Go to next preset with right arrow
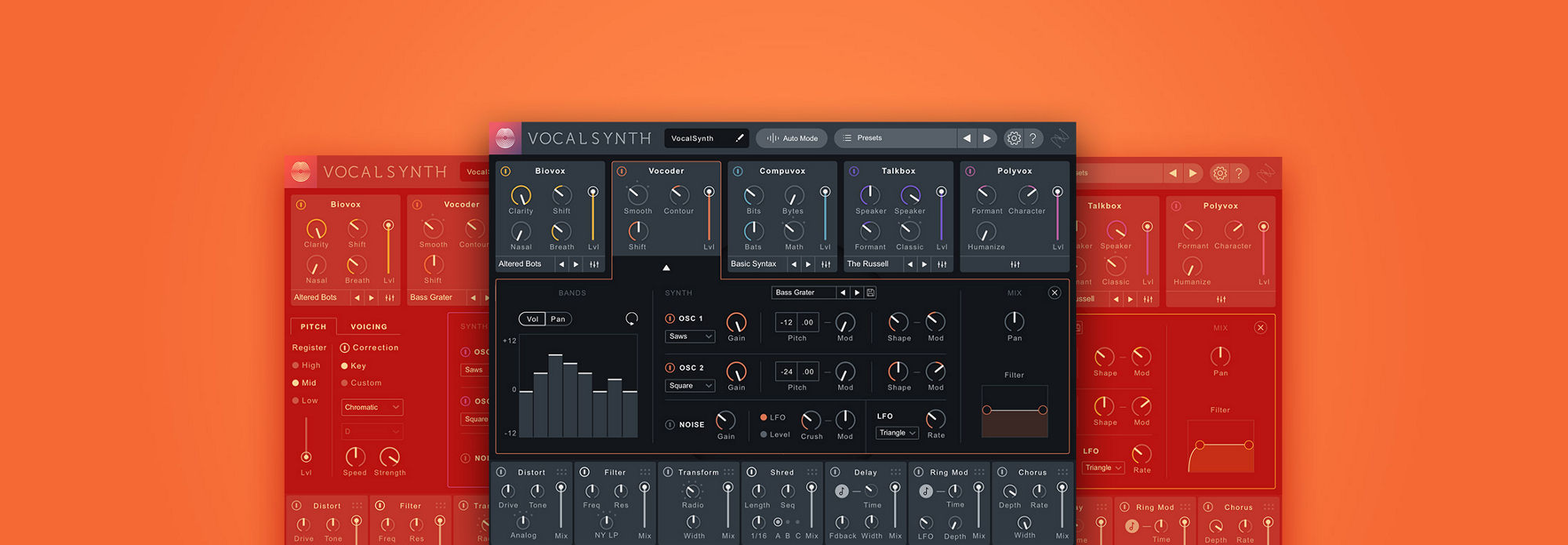Image resolution: width=1568 pixels, height=545 pixels. (x=987, y=138)
